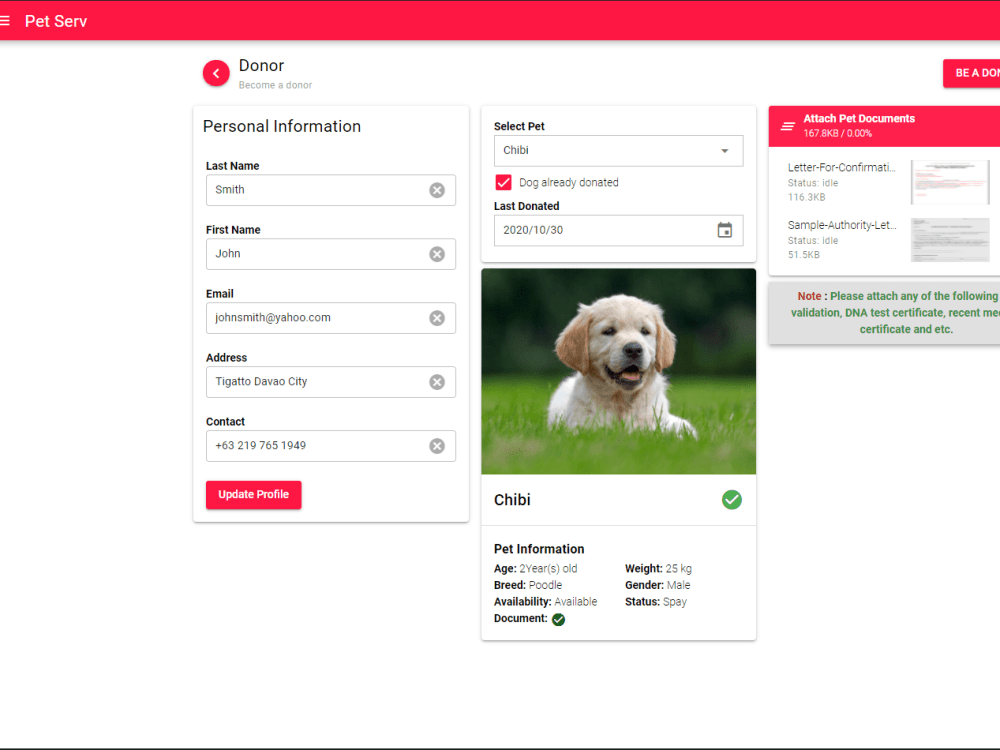1000x750 pixels.
Task: Click the green checkmark next to Chibi
Action: [x=731, y=499]
